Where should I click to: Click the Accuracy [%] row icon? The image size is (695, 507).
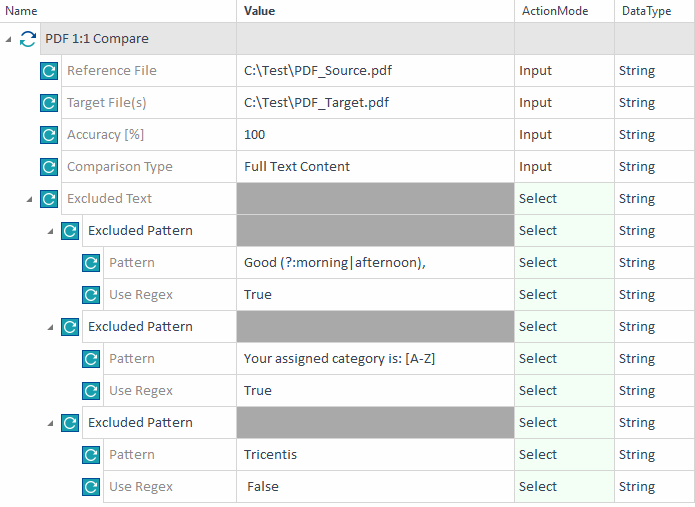pos(49,135)
